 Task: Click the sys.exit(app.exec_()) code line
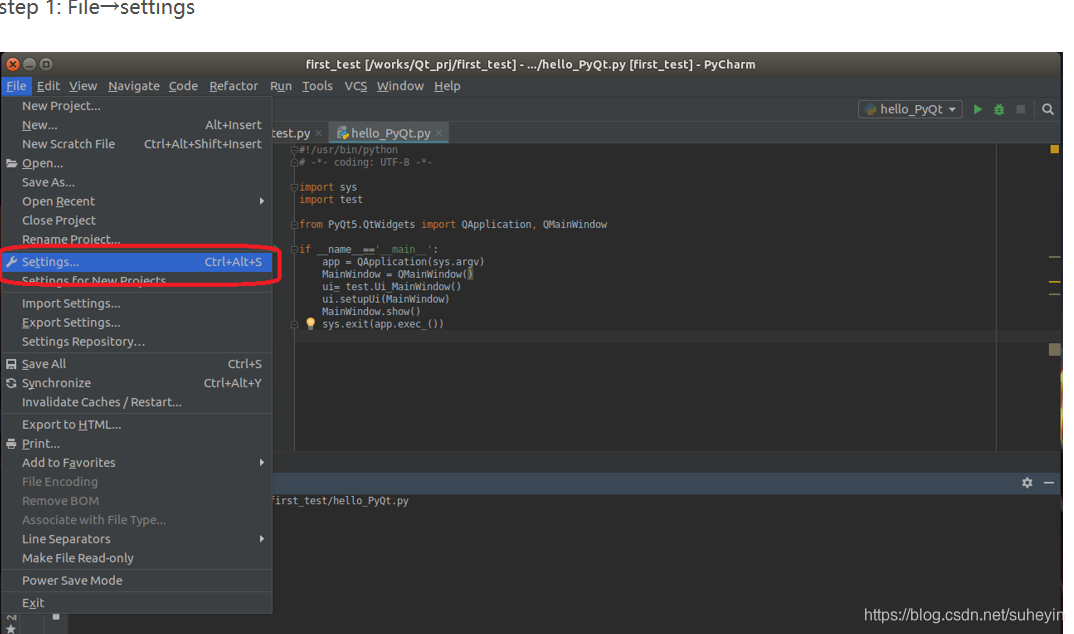383,324
